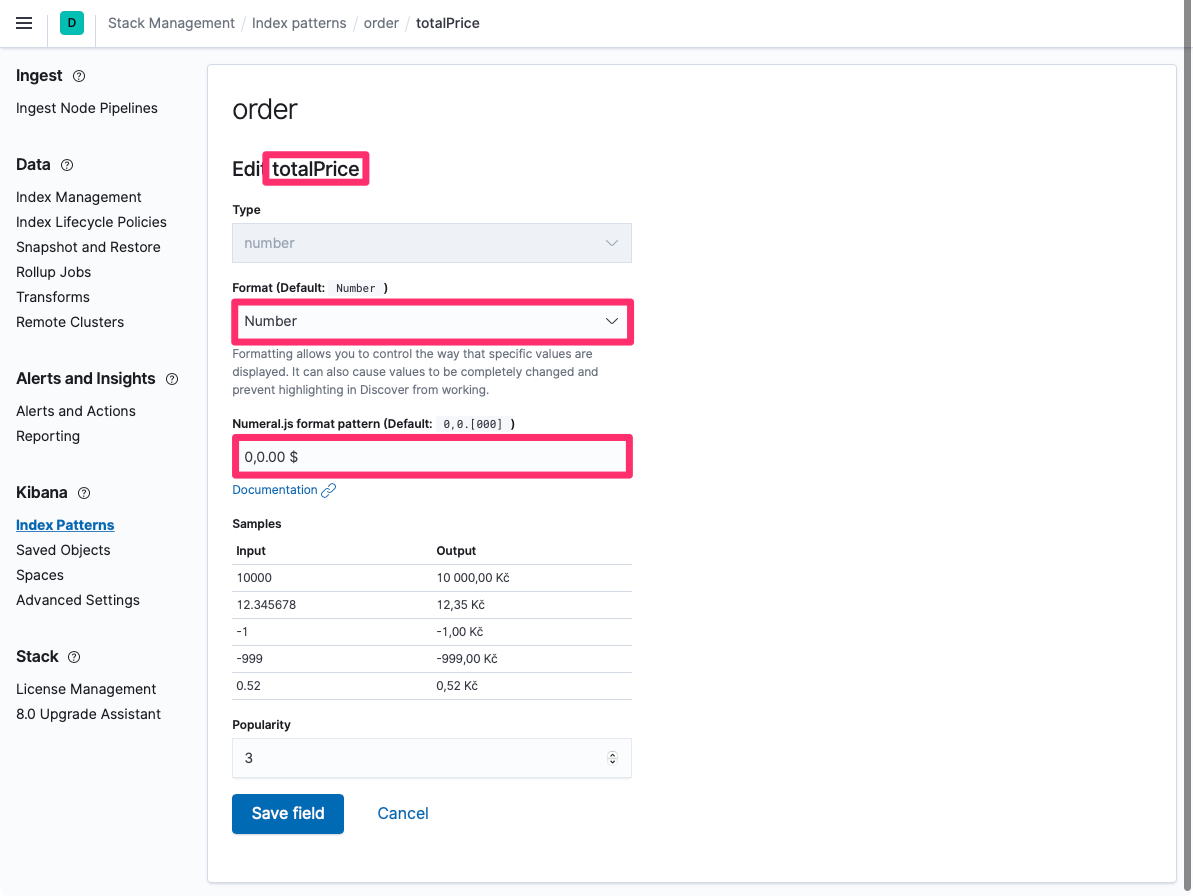Click the Documentation external link icon
The image size is (1193, 896).
(x=328, y=490)
